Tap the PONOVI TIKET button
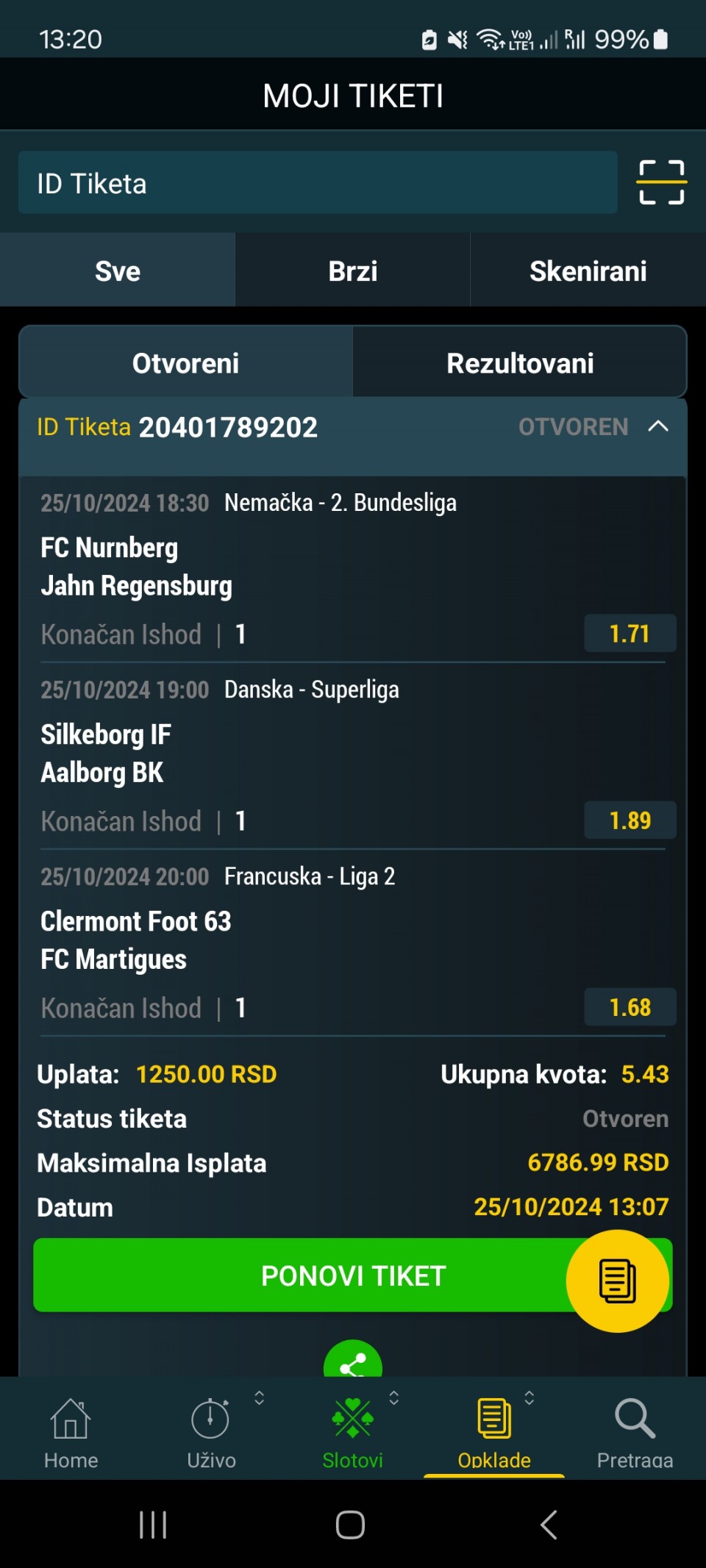This screenshot has width=706, height=1568. click(353, 1275)
